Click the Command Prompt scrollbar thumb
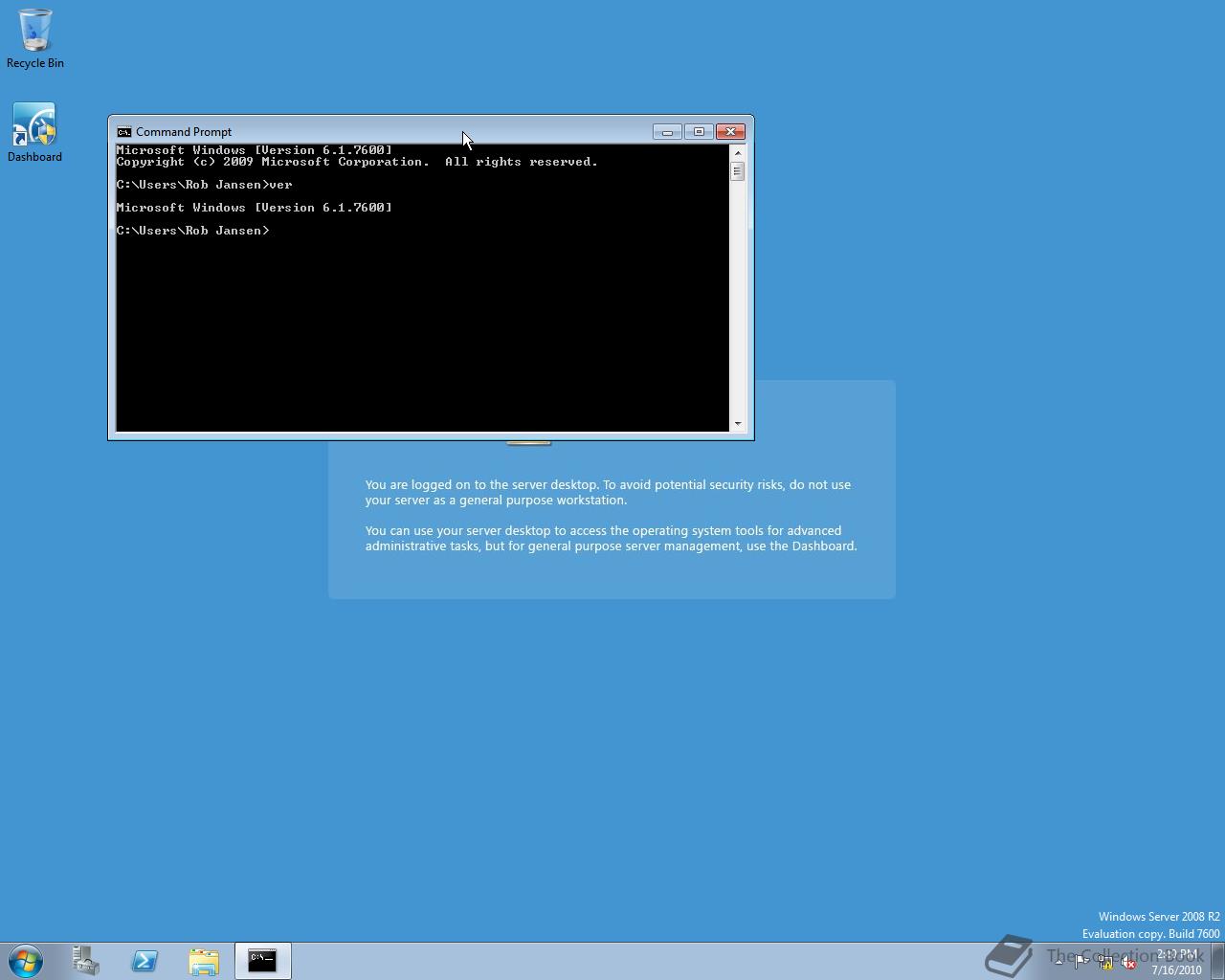The image size is (1225, 980). pyautogui.click(x=738, y=170)
